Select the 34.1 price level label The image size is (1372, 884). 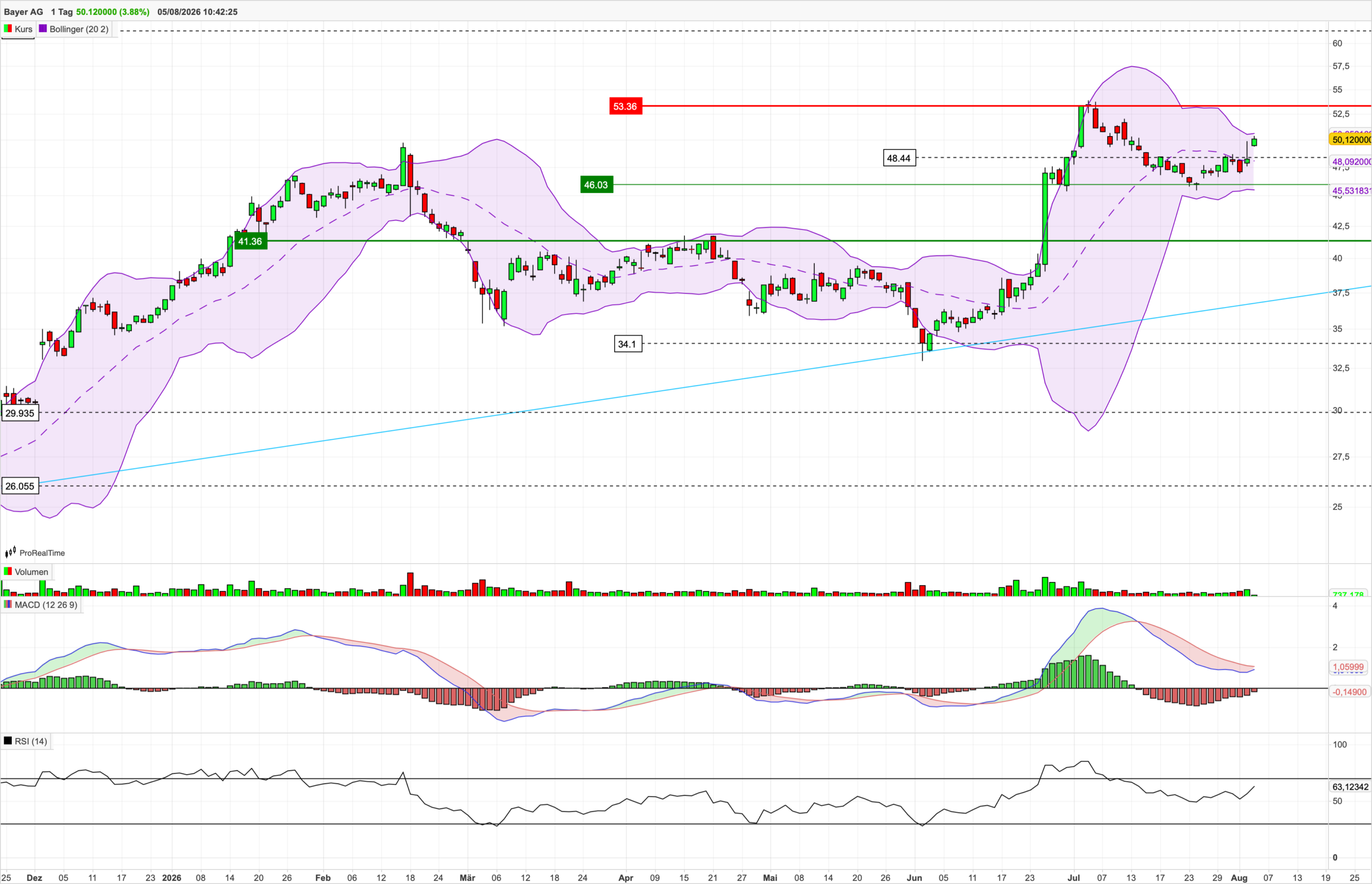628,344
